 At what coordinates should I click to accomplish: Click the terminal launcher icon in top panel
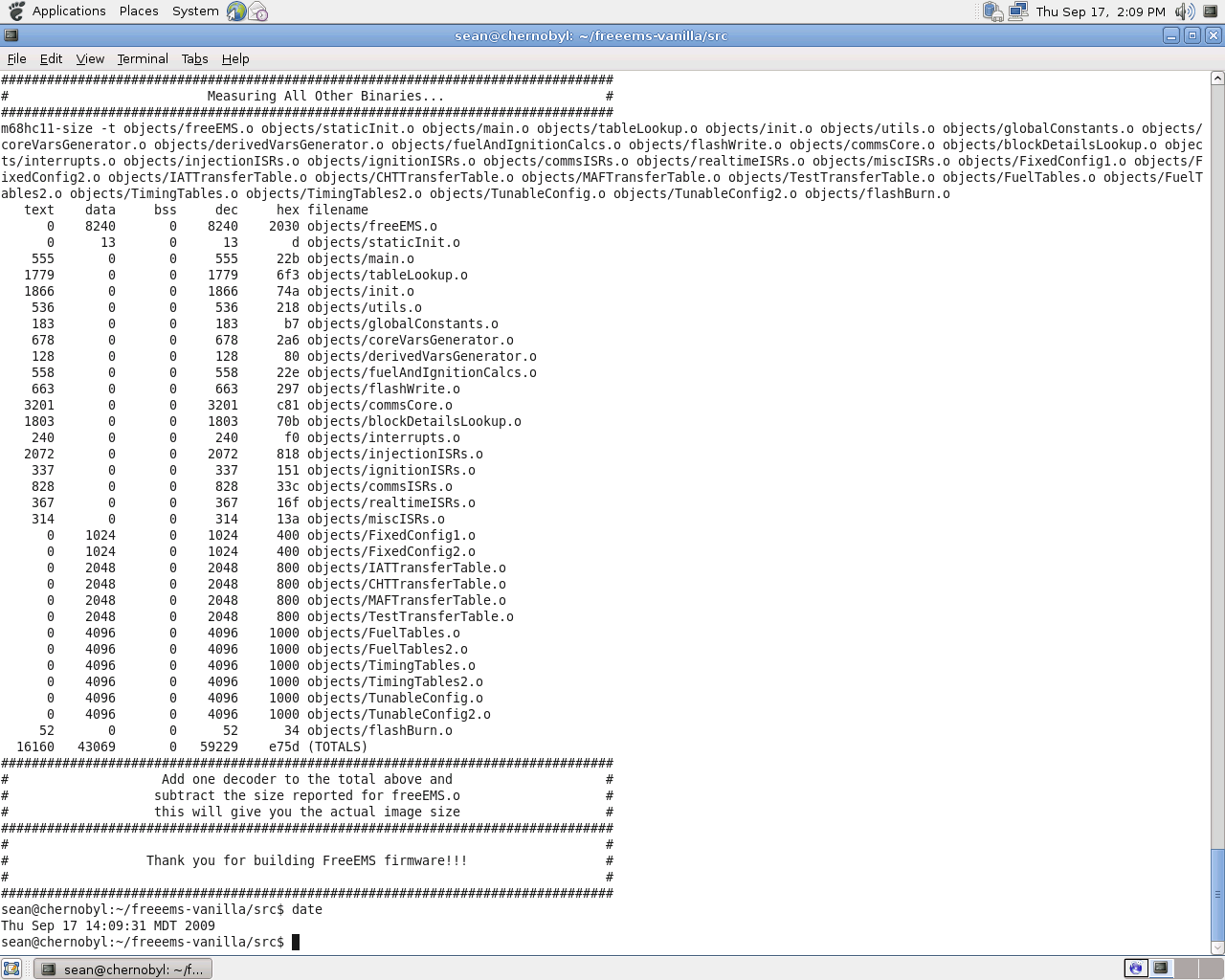[1211, 11]
